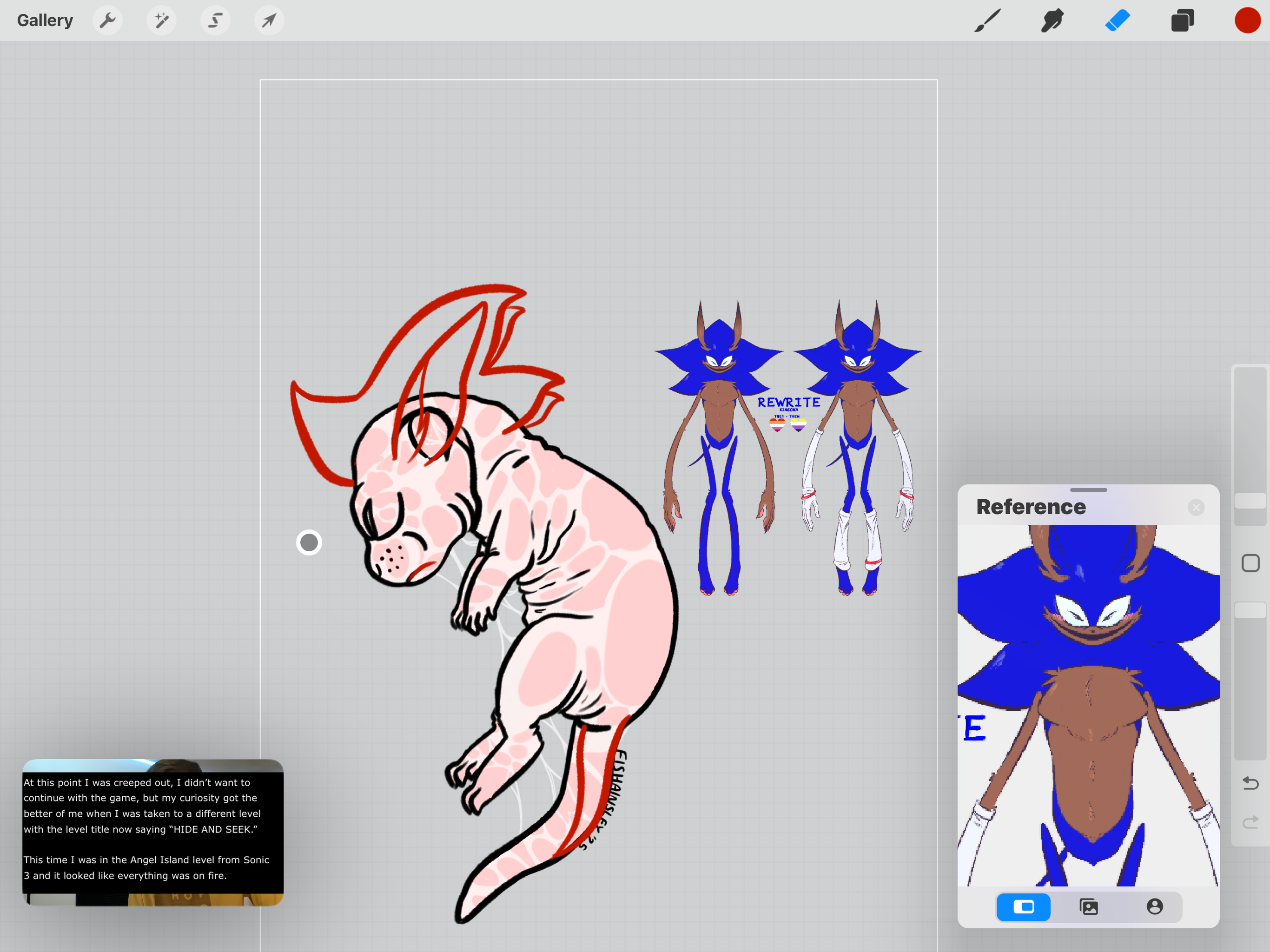1270x952 pixels.
Task: Click the brush size slider handle
Action: tap(1250, 501)
